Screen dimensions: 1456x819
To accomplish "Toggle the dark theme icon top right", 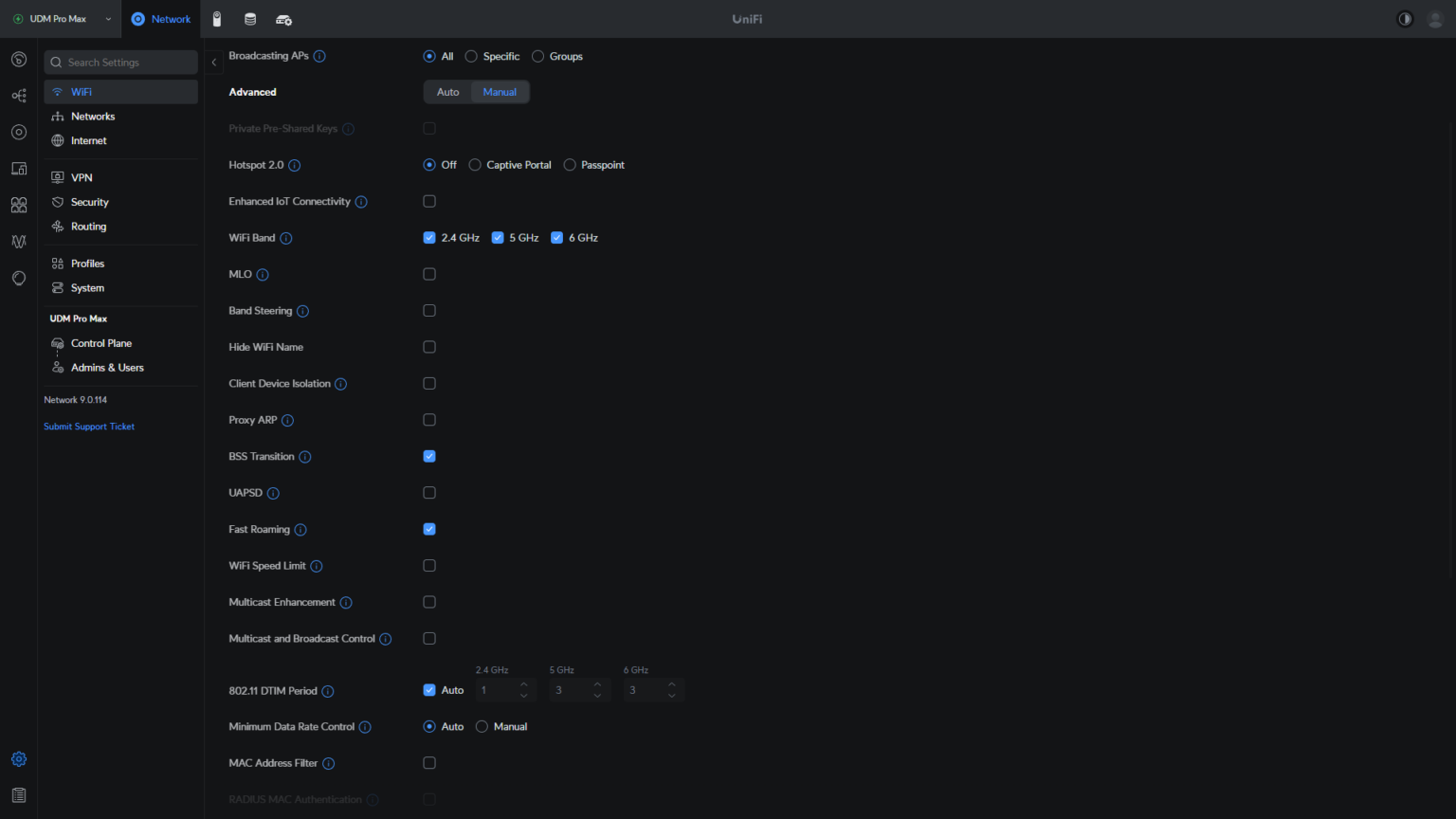I will tap(1405, 19).
